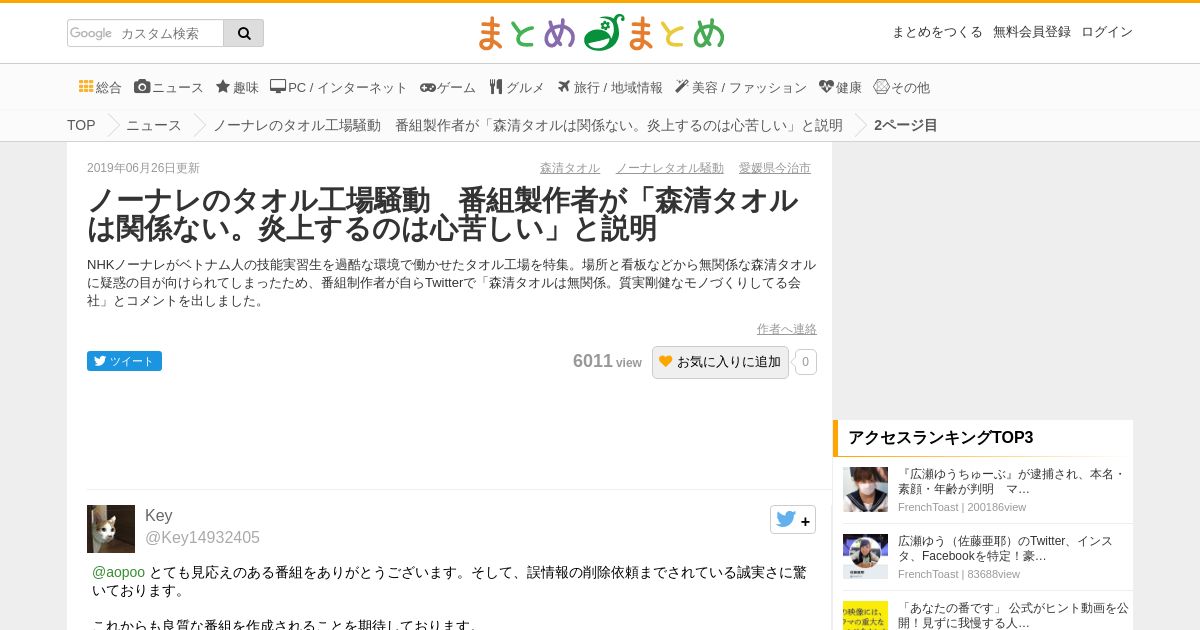Screen dimensions: 1200x630
Task: Open the @aopoo mention link
Action: click(x=118, y=572)
